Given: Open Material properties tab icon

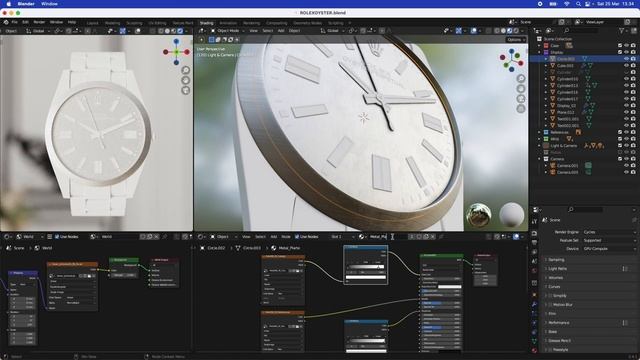Looking at the screenshot, I should click(534, 350).
